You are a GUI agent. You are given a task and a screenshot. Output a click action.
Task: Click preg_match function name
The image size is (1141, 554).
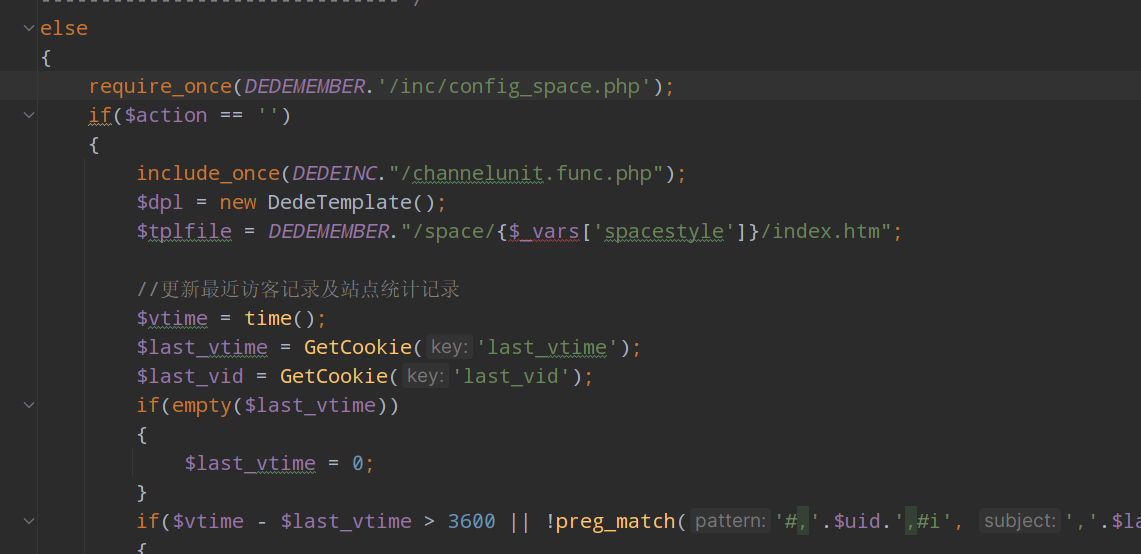click(x=616, y=521)
